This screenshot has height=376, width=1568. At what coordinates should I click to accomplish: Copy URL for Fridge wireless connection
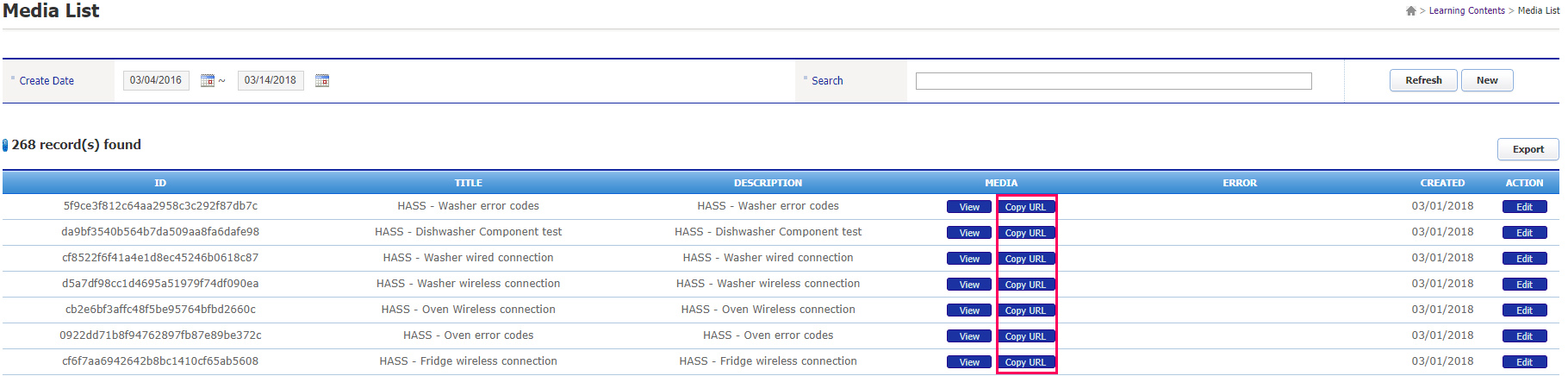(x=1025, y=362)
